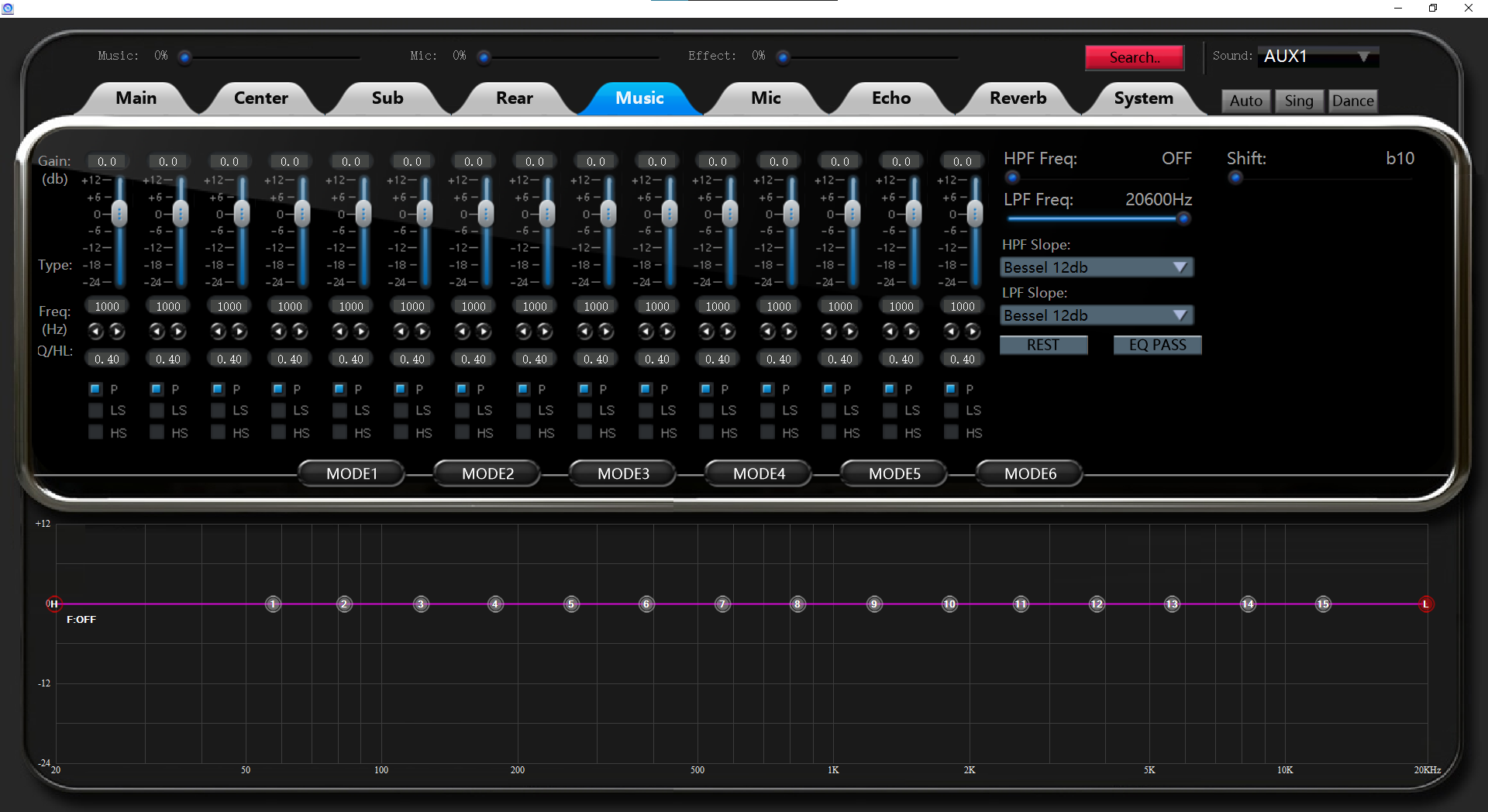Increase frequency of first EQ band
The width and height of the screenshot is (1488, 812).
(117, 332)
